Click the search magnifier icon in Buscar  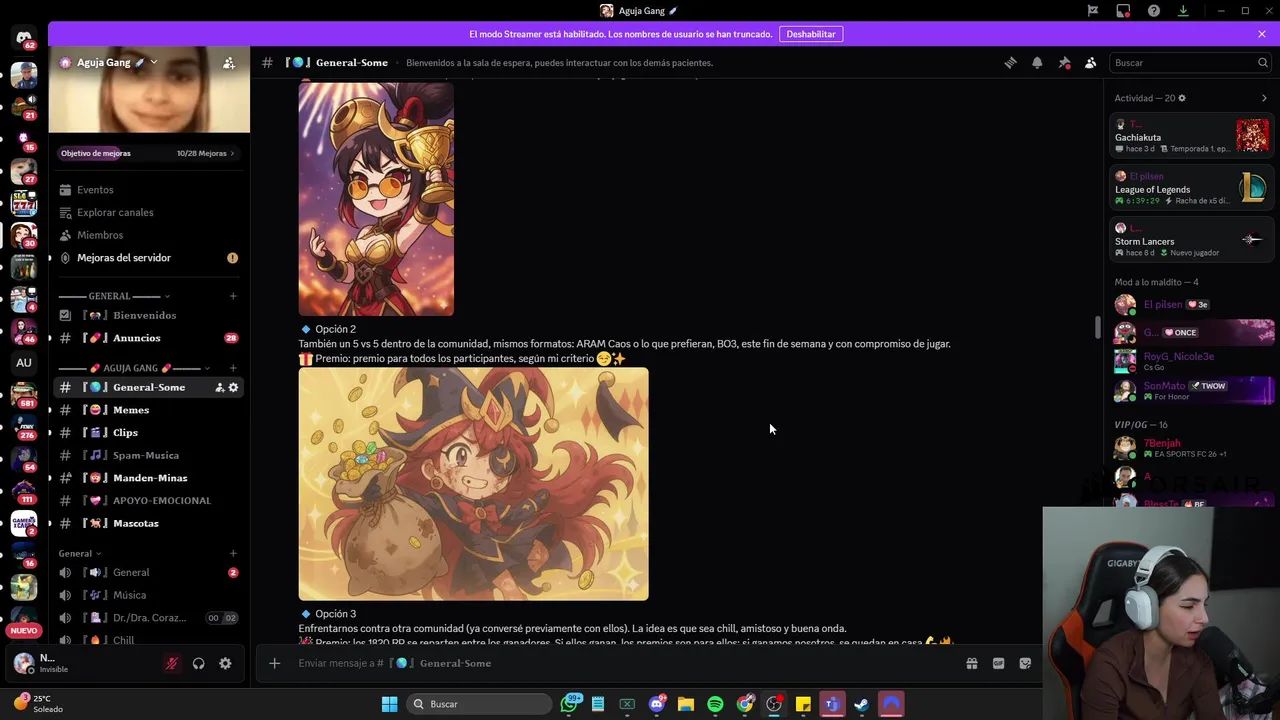click(x=1262, y=62)
